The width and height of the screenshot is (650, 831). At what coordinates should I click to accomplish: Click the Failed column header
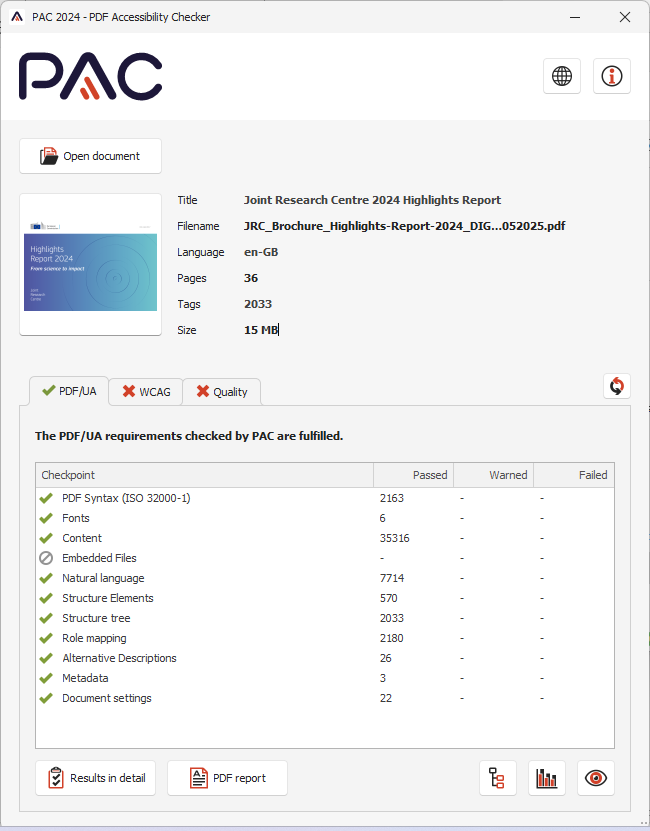pos(574,475)
